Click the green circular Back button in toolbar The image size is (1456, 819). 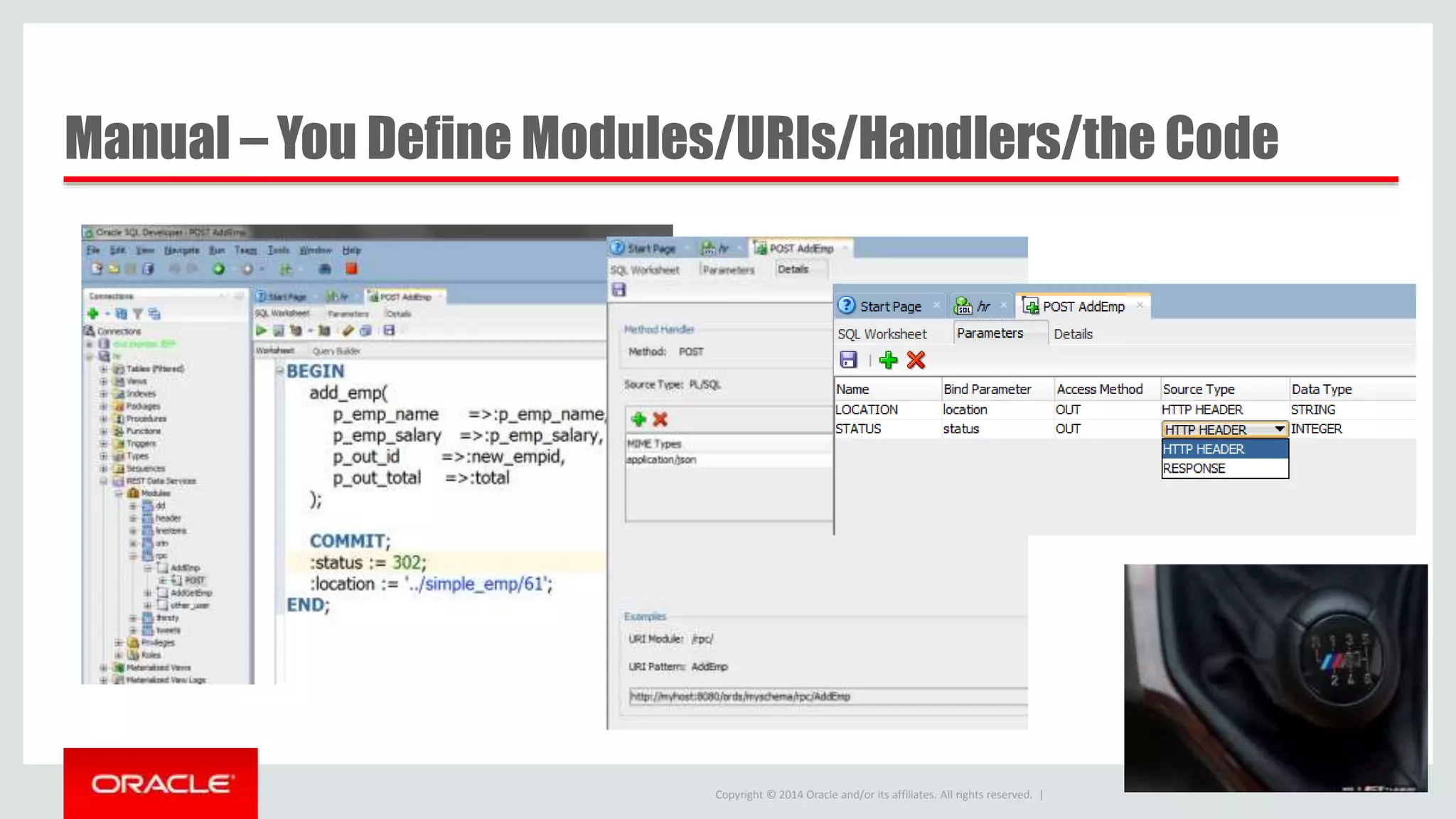pos(219,269)
